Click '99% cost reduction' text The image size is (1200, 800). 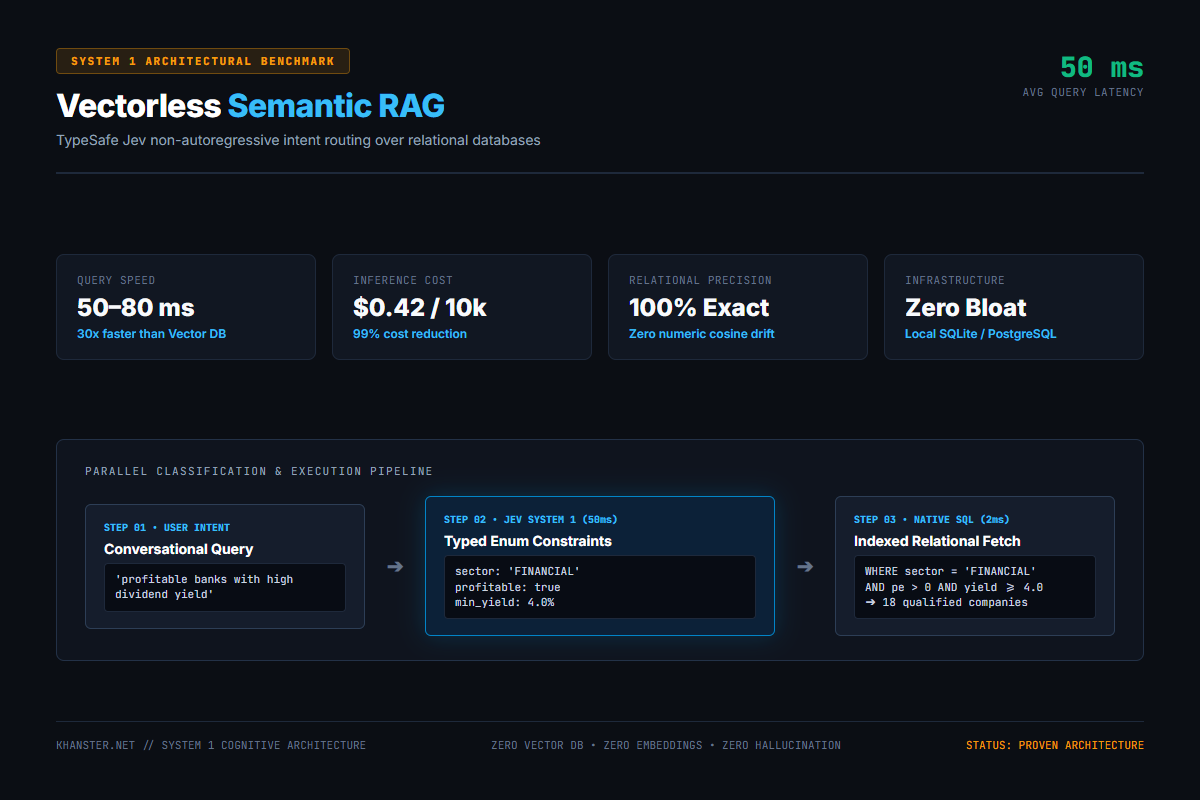pos(410,334)
